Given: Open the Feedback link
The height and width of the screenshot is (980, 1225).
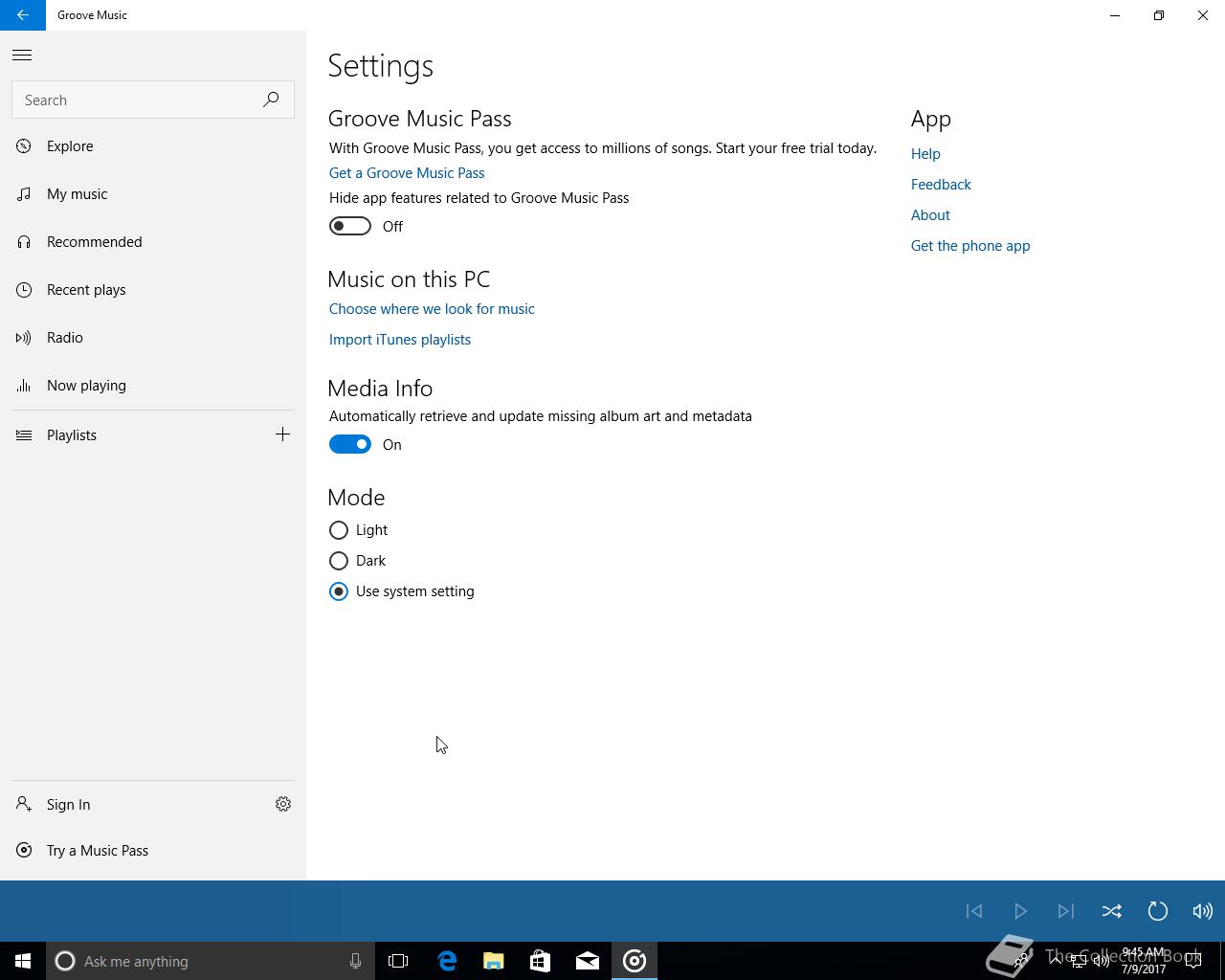Looking at the screenshot, I should tap(941, 185).
